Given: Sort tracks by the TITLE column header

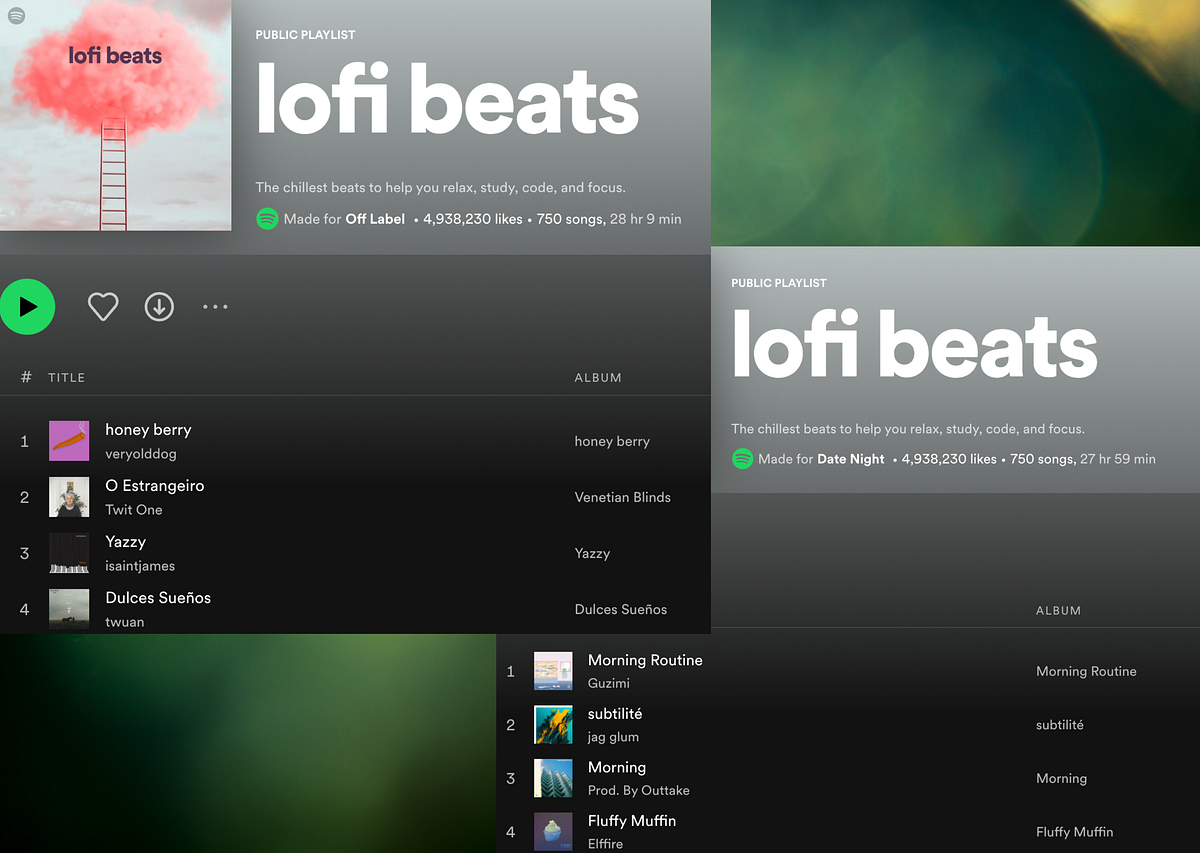Looking at the screenshot, I should point(67,377).
